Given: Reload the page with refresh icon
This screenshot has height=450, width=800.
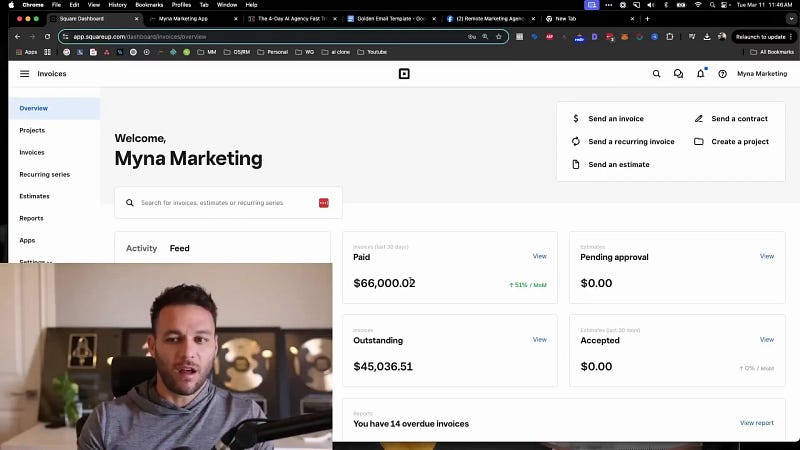Looking at the screenshot, I should click(x=47, y=37).
